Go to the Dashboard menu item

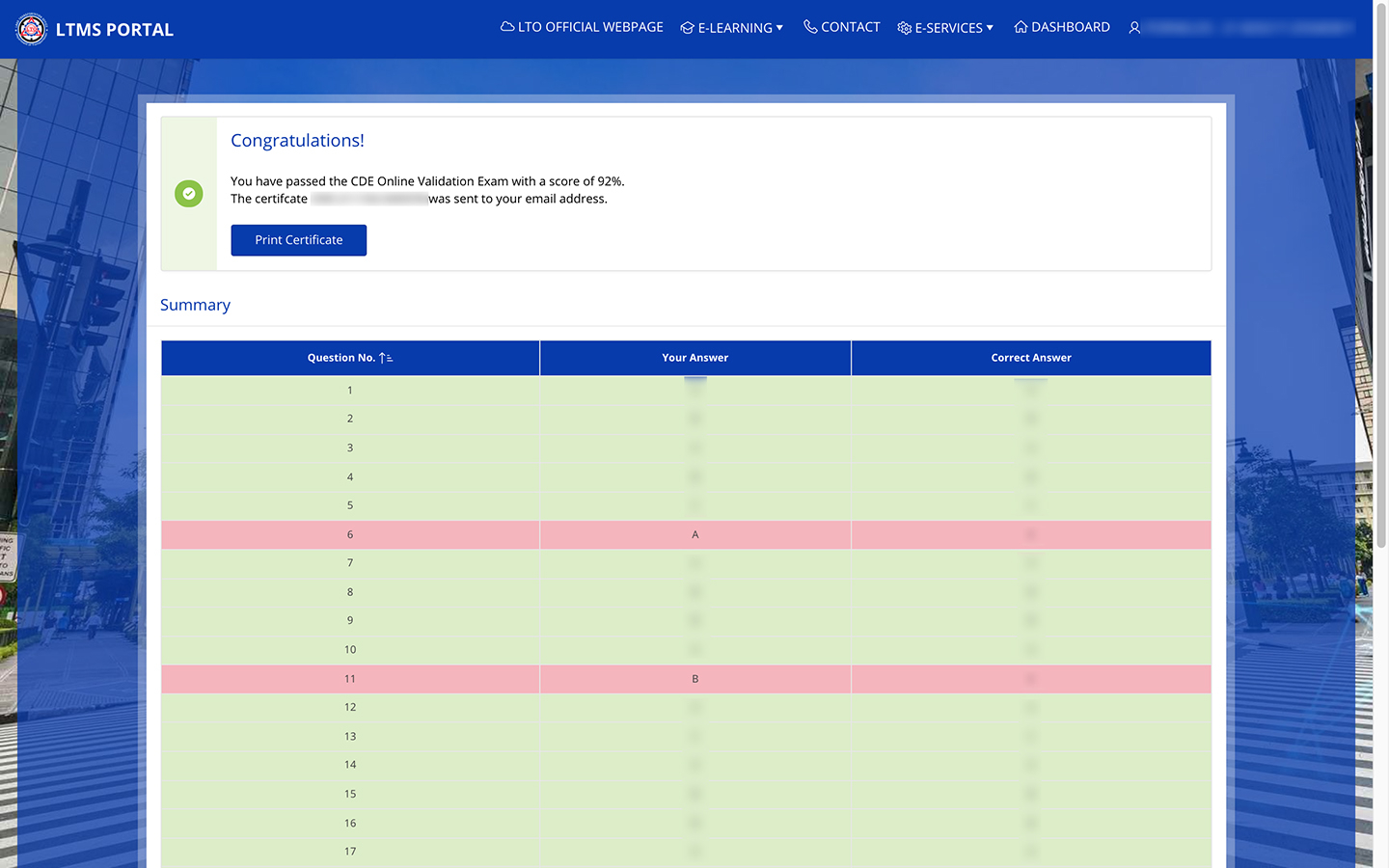tap(1070, 27)
